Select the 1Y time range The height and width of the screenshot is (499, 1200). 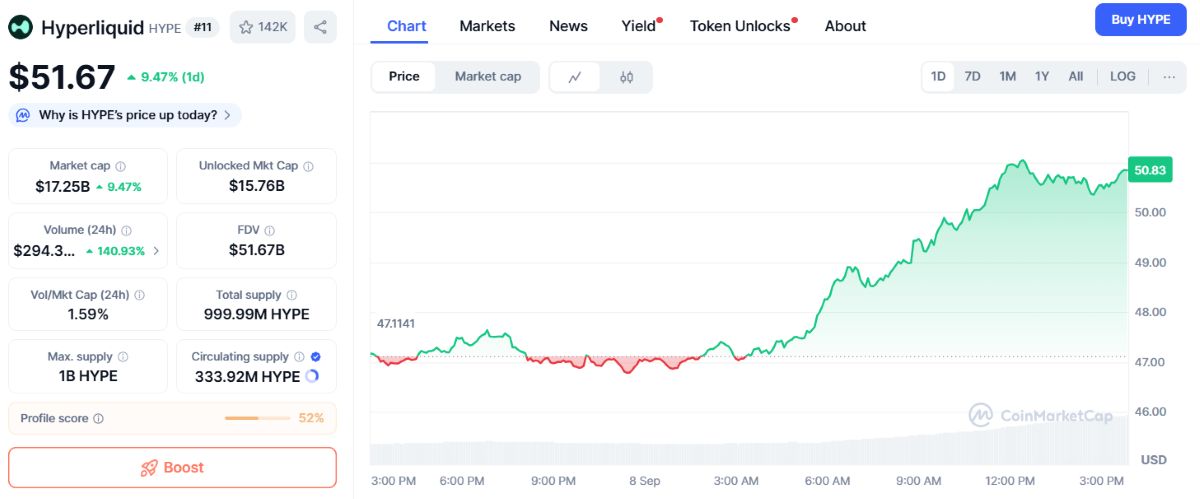point(1042,77)
